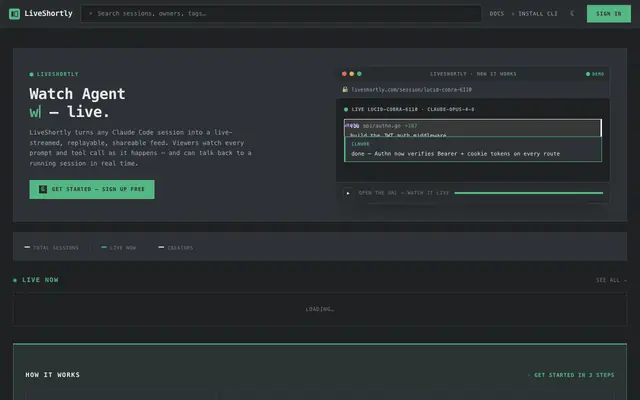Image resolution: width=640 pixels, height=400 pixels.
Task: Click the demo progress bar
Action: tap(529, 193)
